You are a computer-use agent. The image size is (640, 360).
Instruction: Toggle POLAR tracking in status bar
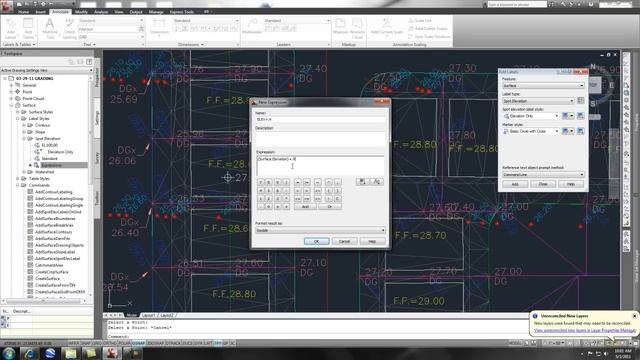[x=124, y=343]
